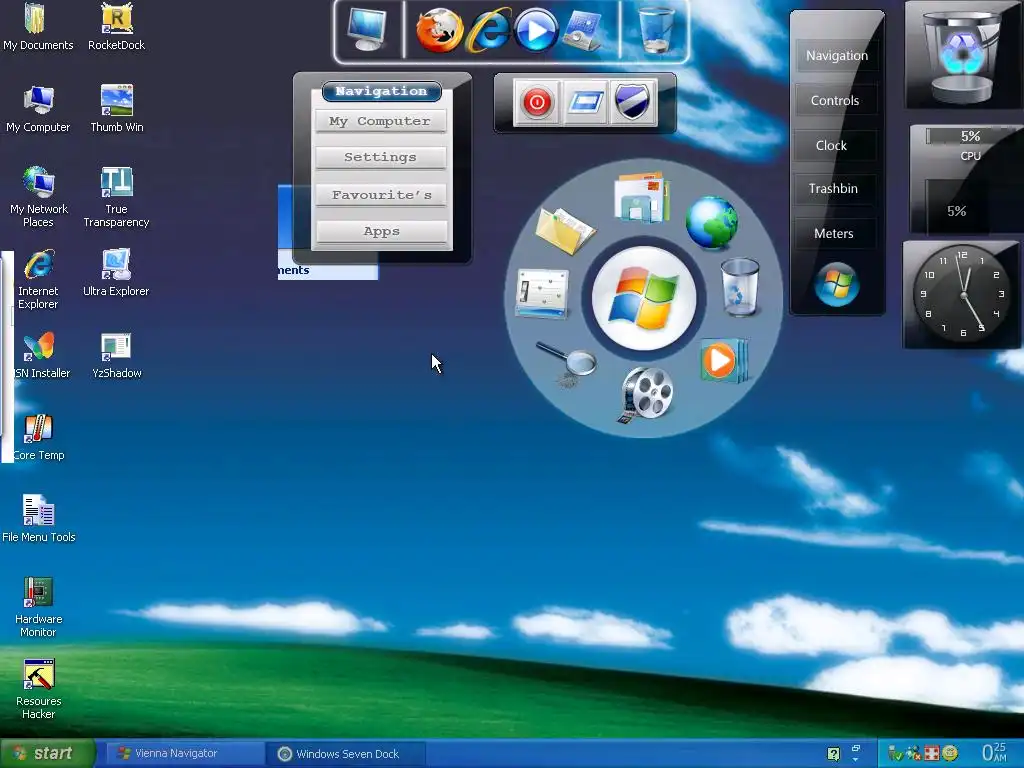Click the Start button
This screenshot has height=768, width=1024.
coord(47,754)
